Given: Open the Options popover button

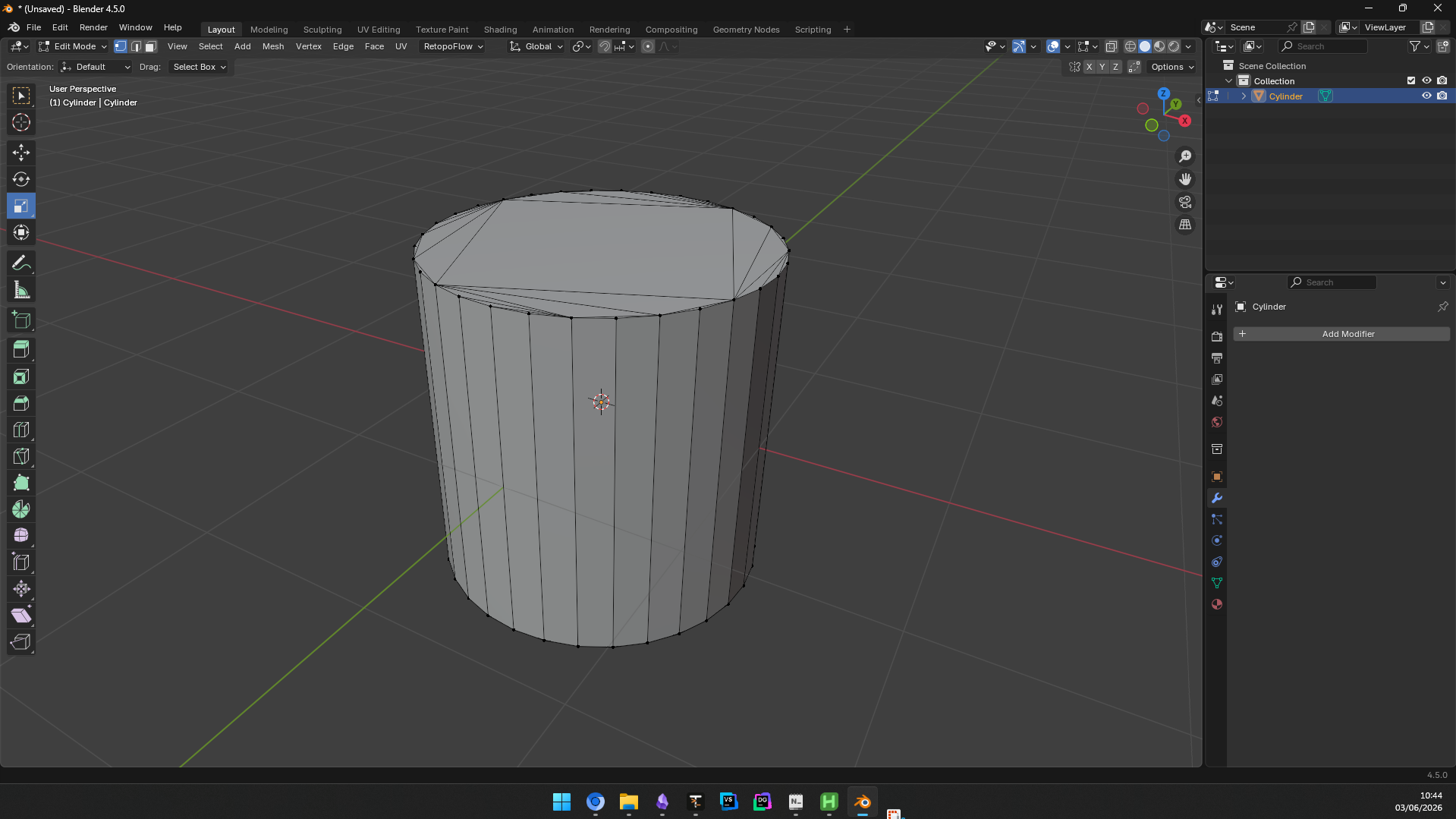Looking at the screenshot, I should (1172, 67).
